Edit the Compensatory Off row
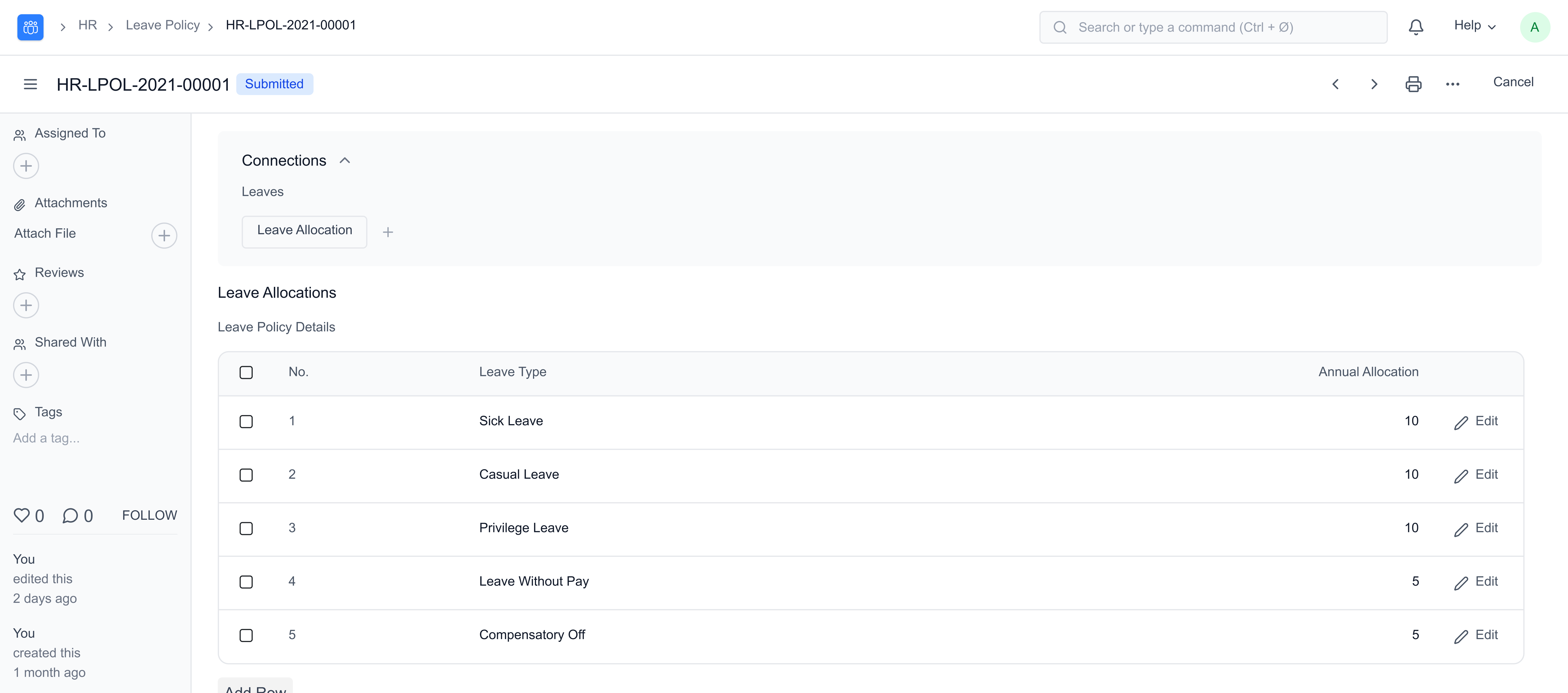Screen dimensions: 1568x693 (x=1476, y=636)
